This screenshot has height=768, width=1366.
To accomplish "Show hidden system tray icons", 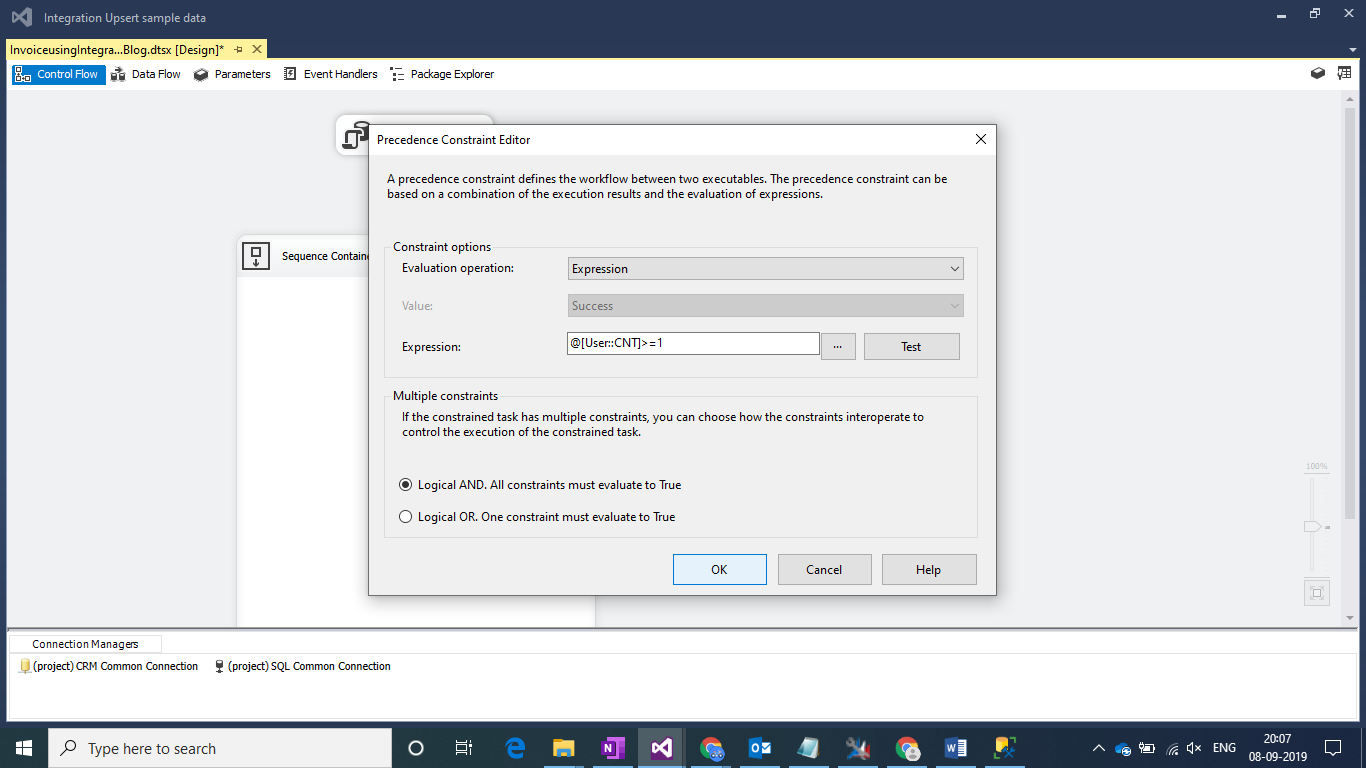I will 1099,748.
